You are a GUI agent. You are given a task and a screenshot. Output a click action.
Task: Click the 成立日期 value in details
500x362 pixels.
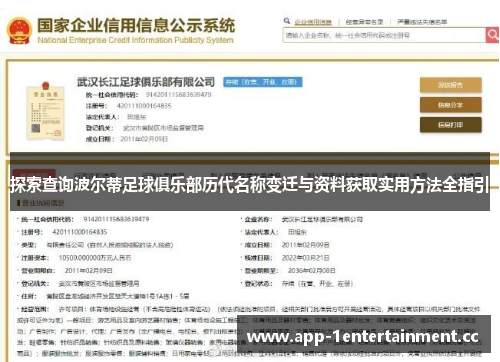click(x=305, y=245)
